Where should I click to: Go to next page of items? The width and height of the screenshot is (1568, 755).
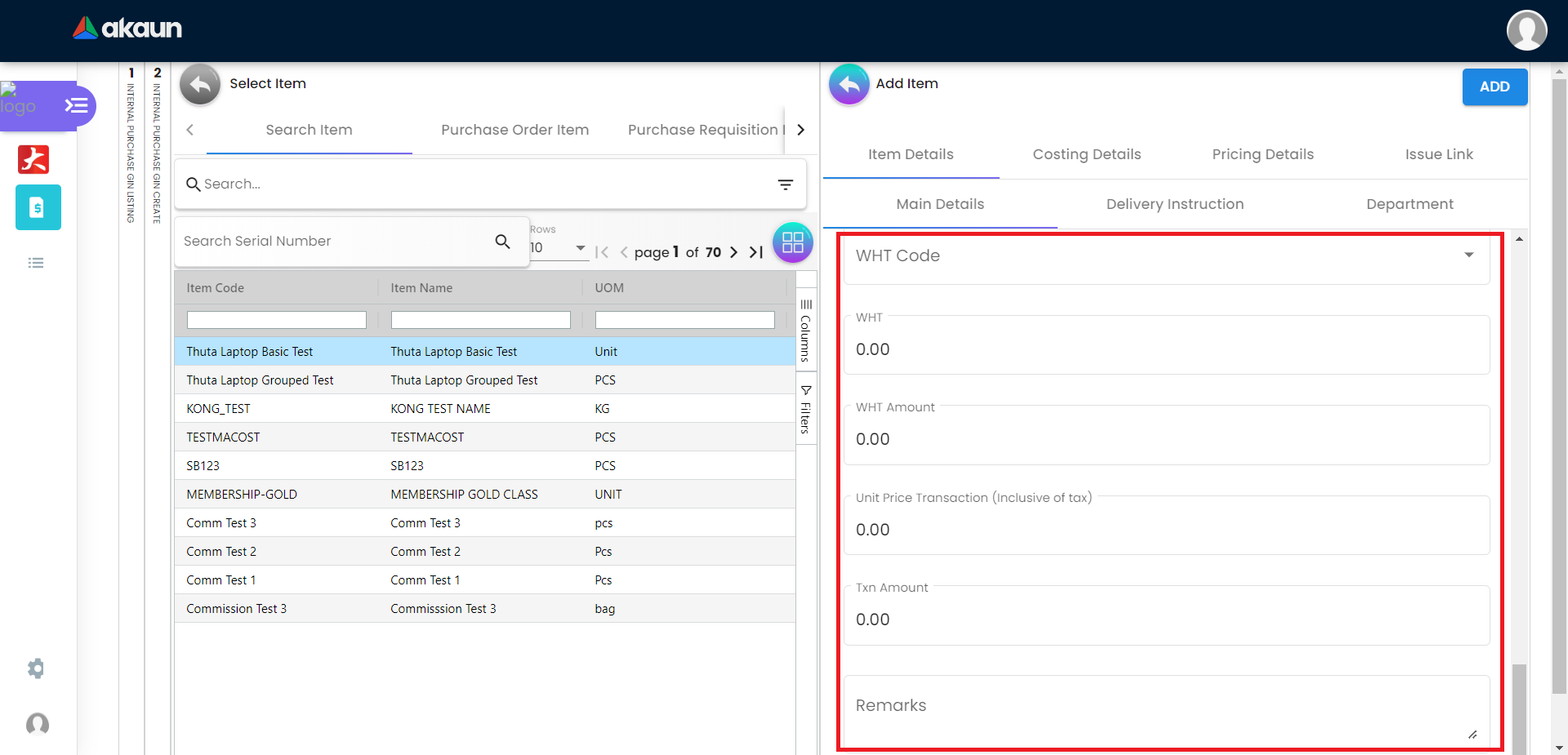(x=733, y=252)
